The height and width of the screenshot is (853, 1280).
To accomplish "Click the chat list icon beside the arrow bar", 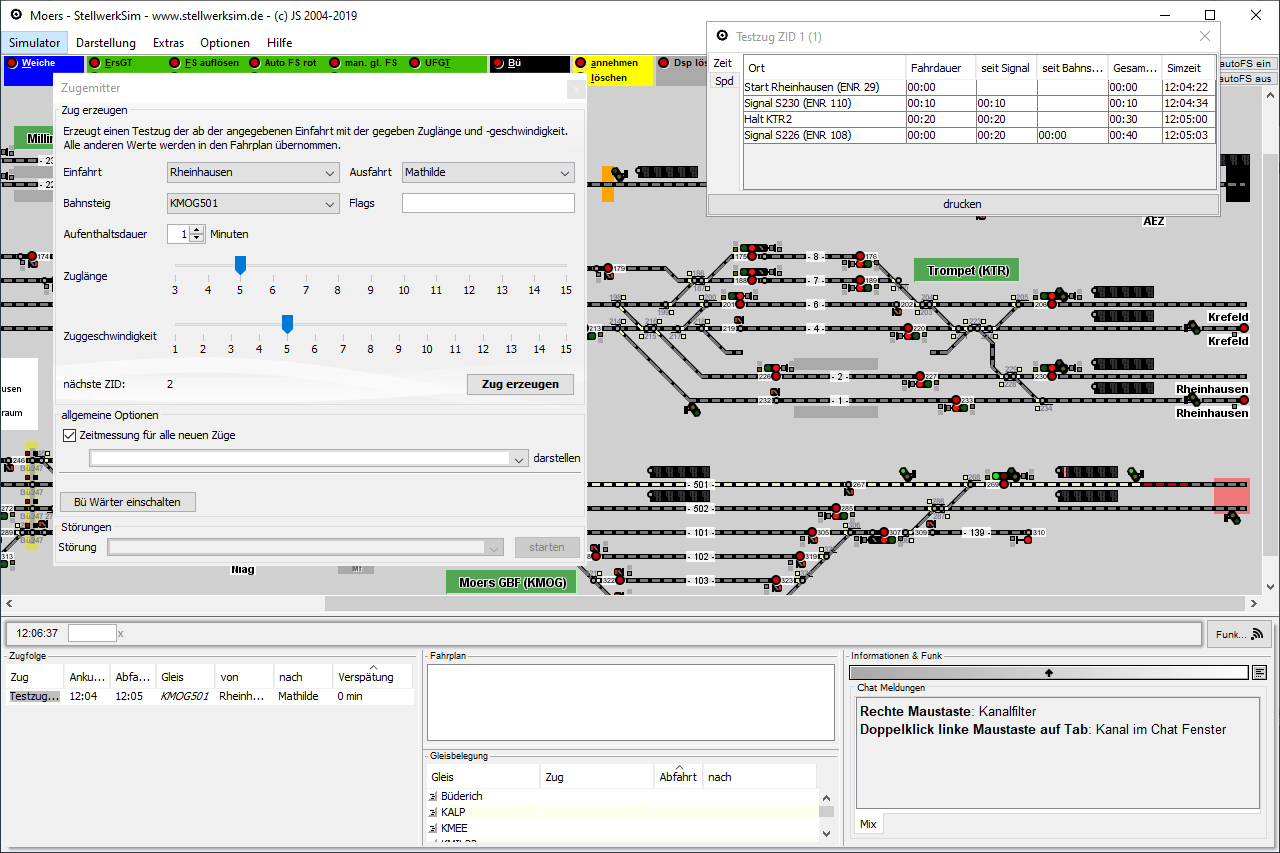I will [1259, 673].
